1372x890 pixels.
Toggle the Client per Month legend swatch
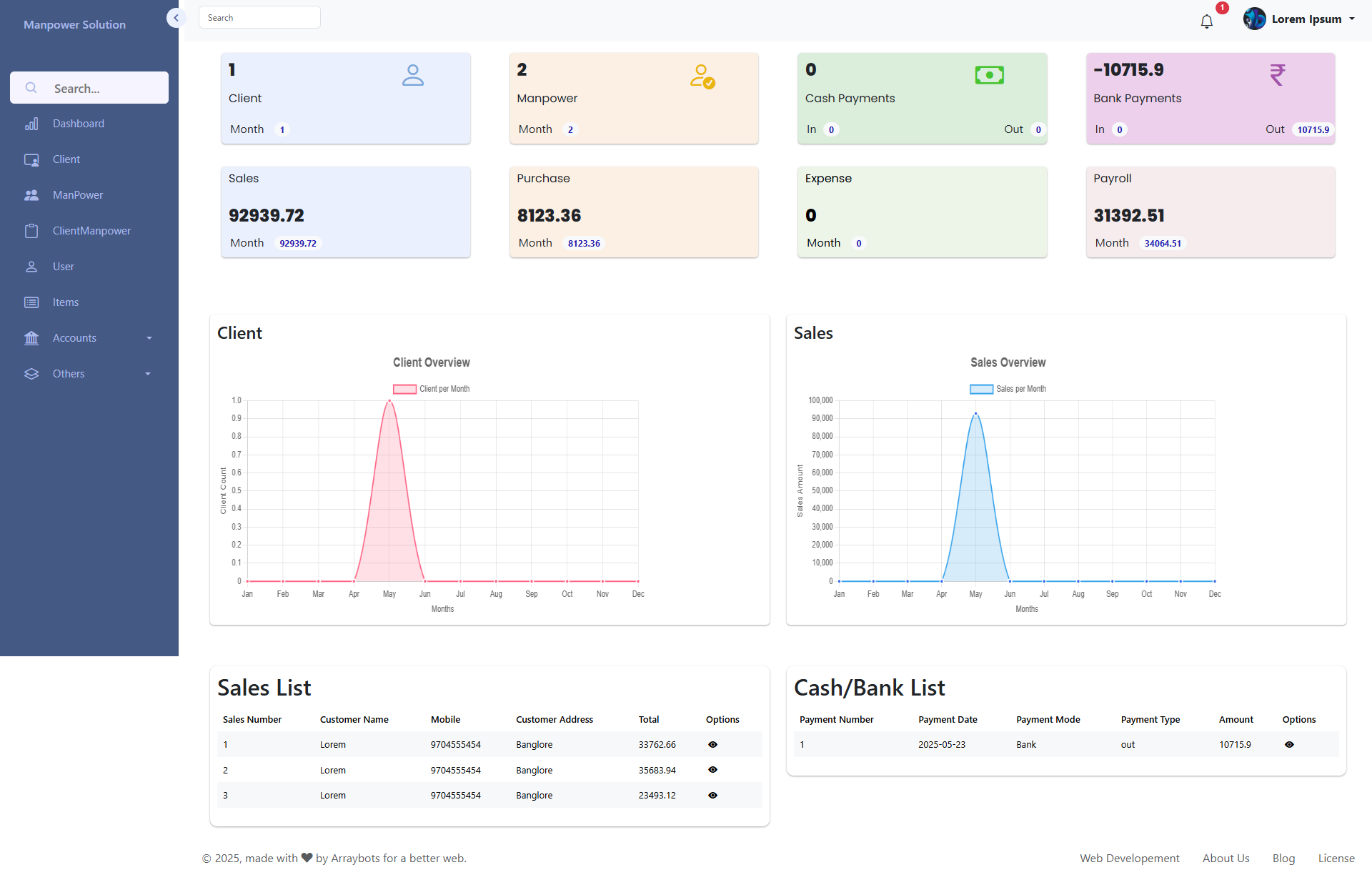coord(404,389)
